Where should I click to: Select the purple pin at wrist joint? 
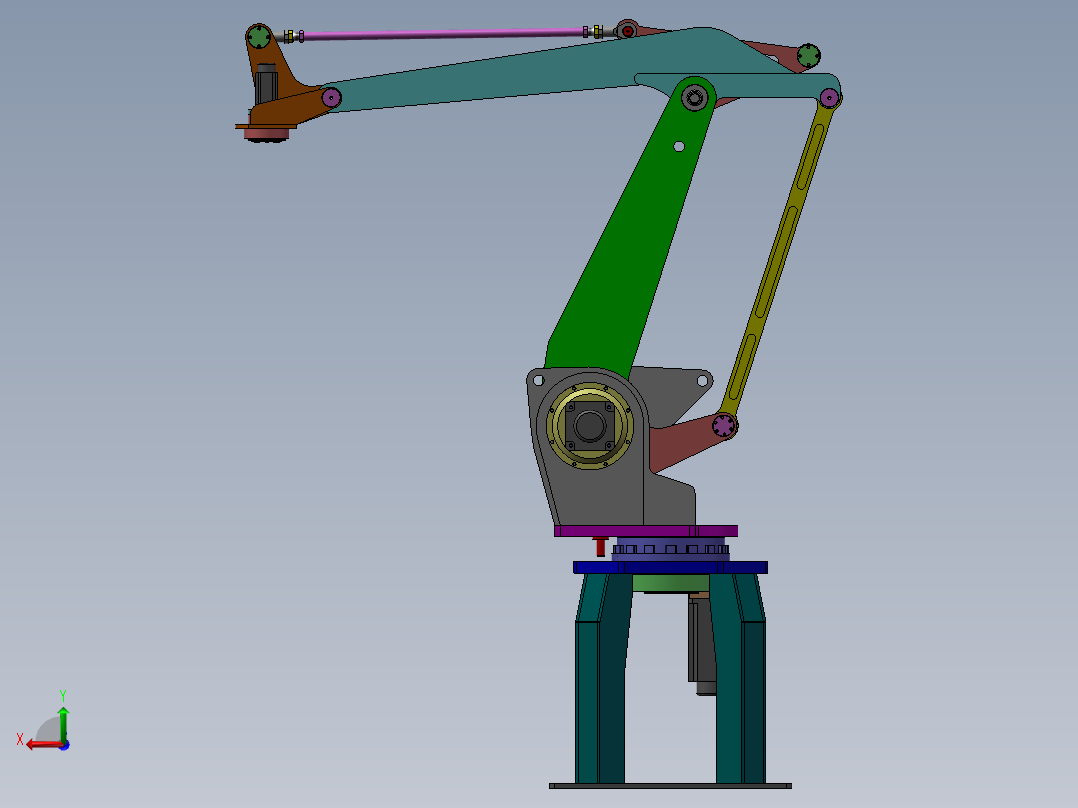point(331,98)
